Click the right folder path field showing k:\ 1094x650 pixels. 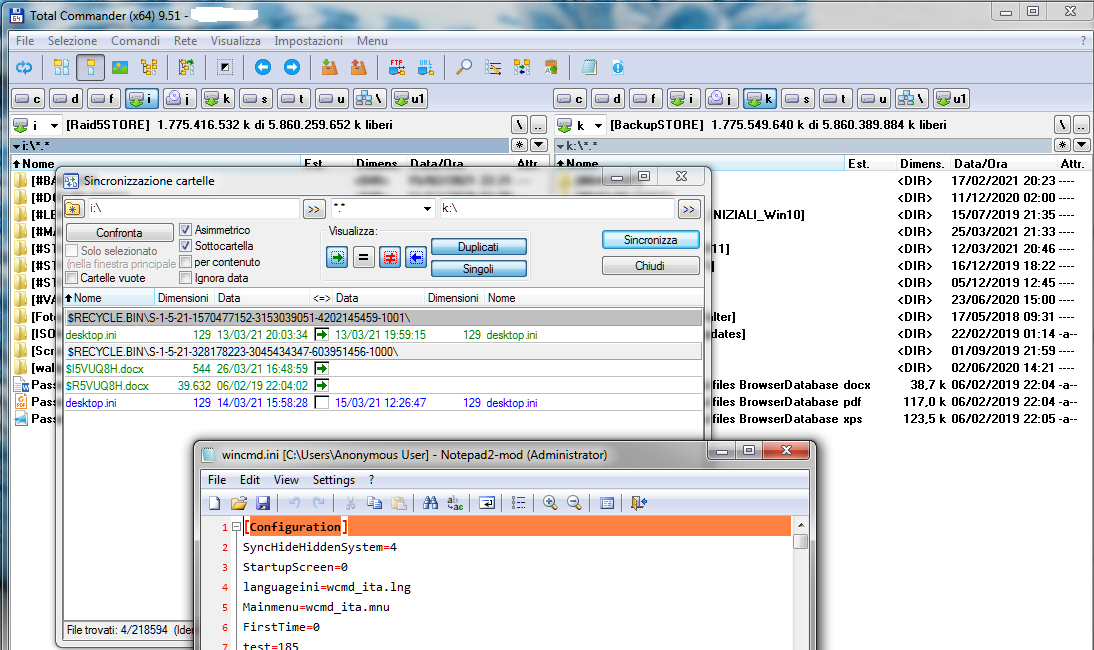(557, 209)
